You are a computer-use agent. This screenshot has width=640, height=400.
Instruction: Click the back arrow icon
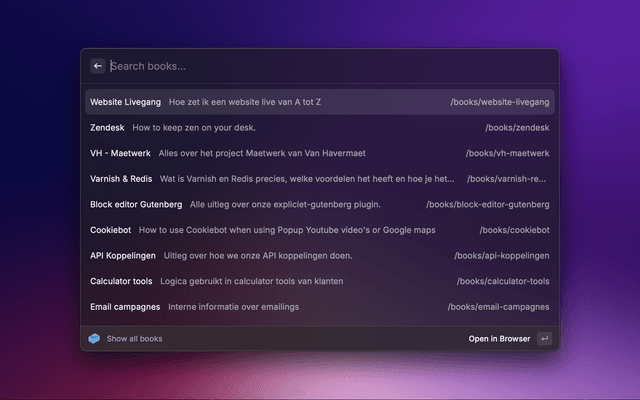[x=98, y=66]
